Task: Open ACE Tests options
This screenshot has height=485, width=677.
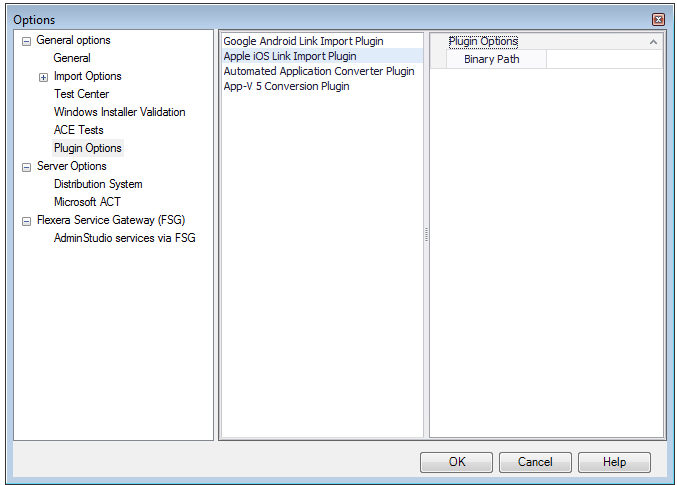Action: click(x=78, y=130)
